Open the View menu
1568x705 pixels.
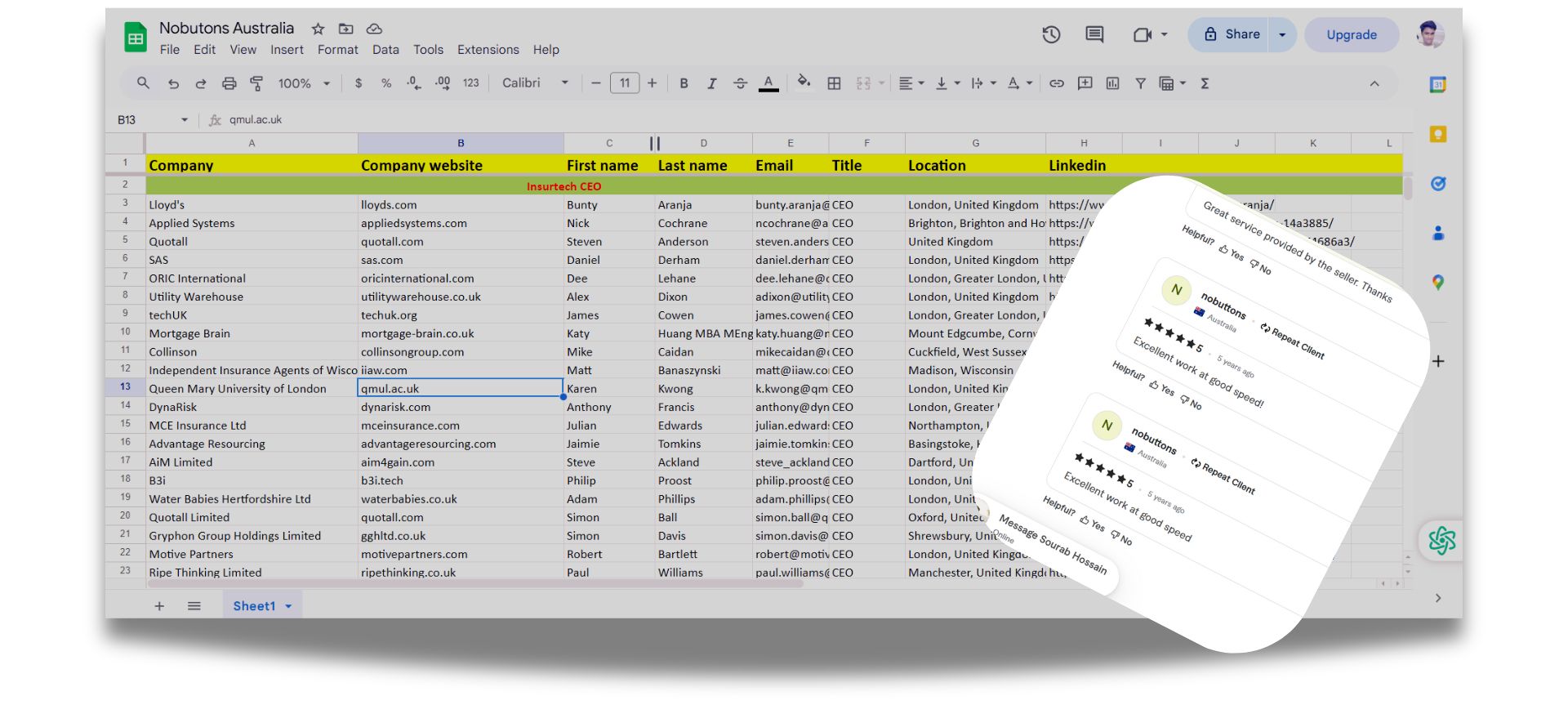(x=243, y=50)
